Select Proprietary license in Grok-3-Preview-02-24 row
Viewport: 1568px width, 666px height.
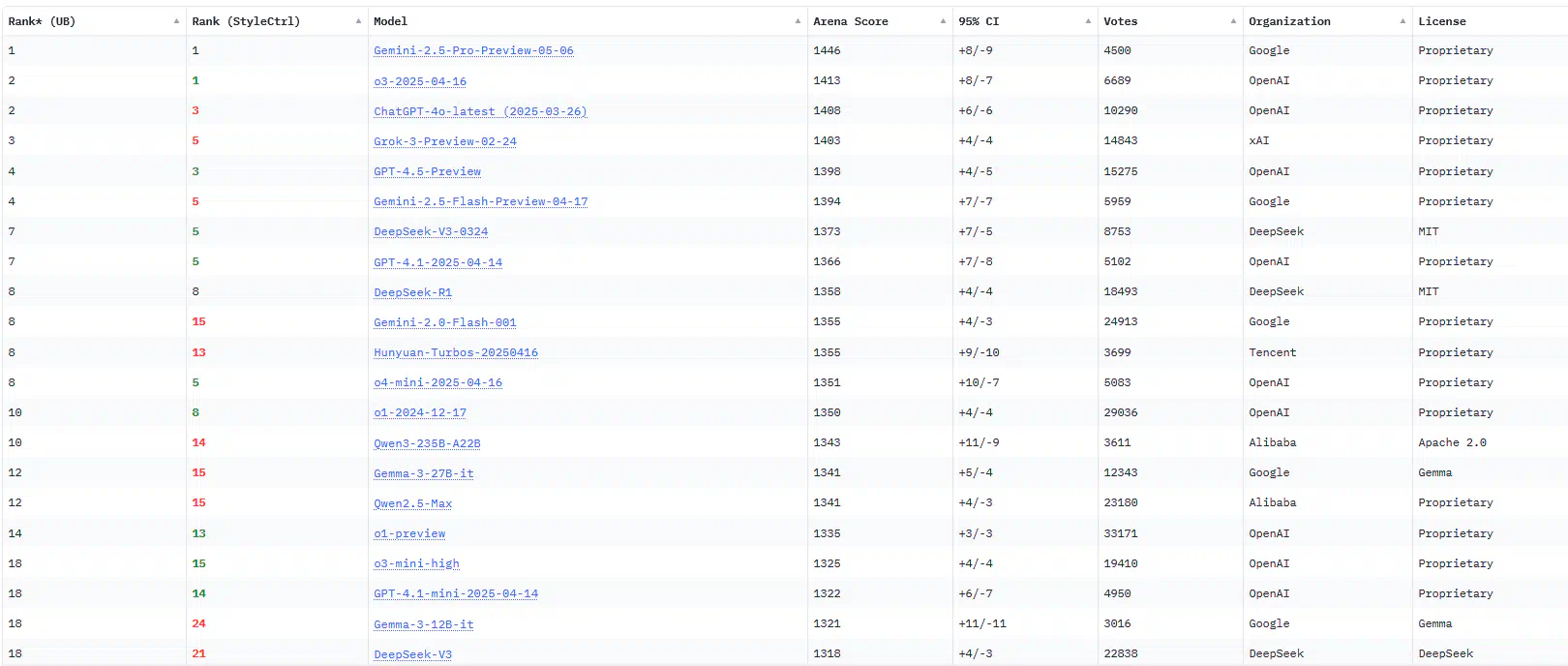click(x=1456, y=140)
